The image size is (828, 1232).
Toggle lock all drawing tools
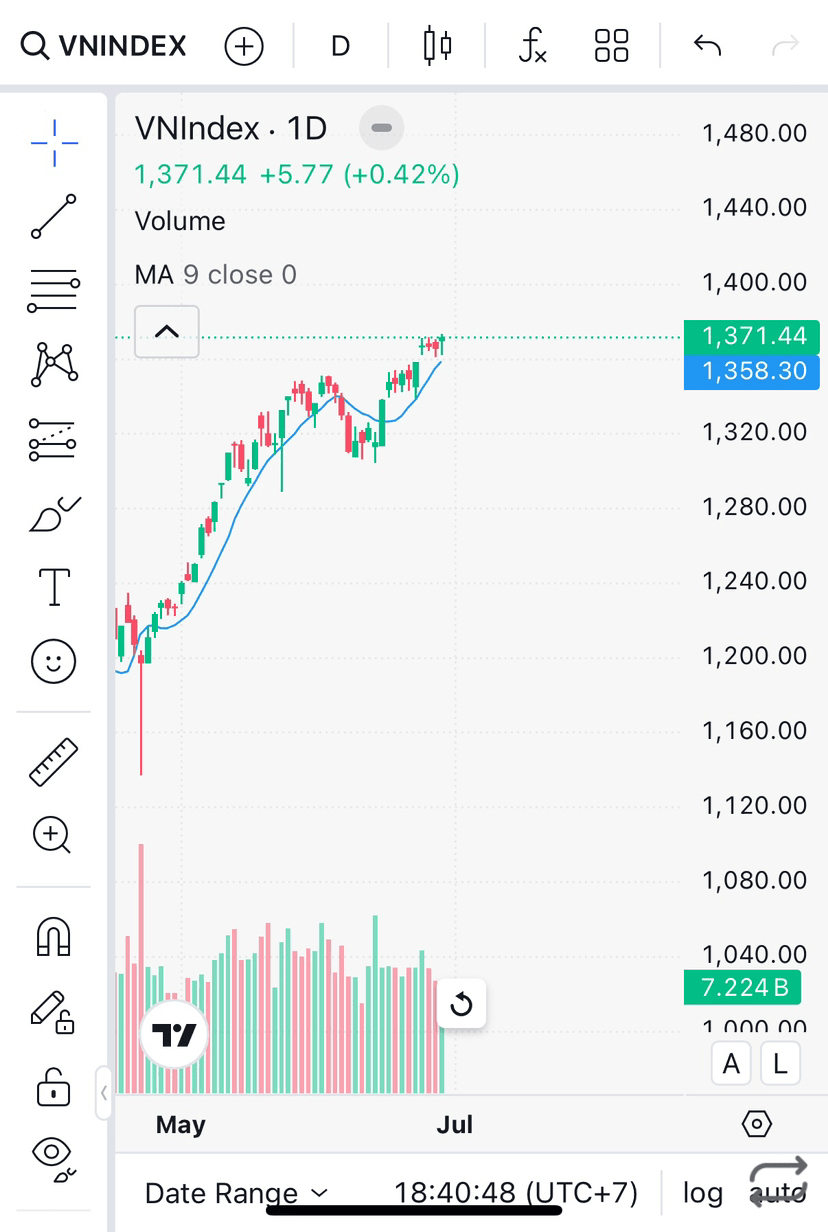tap(54, 1086)
